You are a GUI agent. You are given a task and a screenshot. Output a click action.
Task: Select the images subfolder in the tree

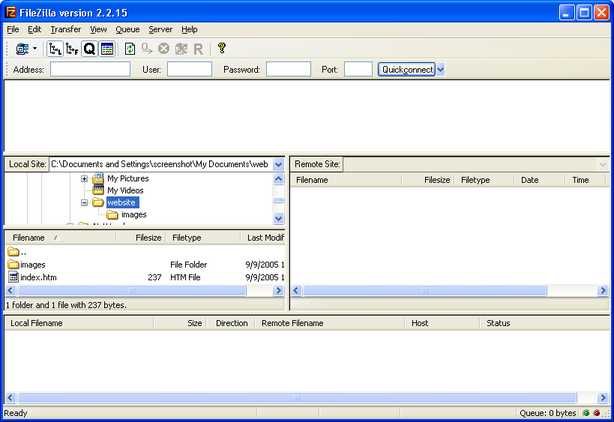134,215
